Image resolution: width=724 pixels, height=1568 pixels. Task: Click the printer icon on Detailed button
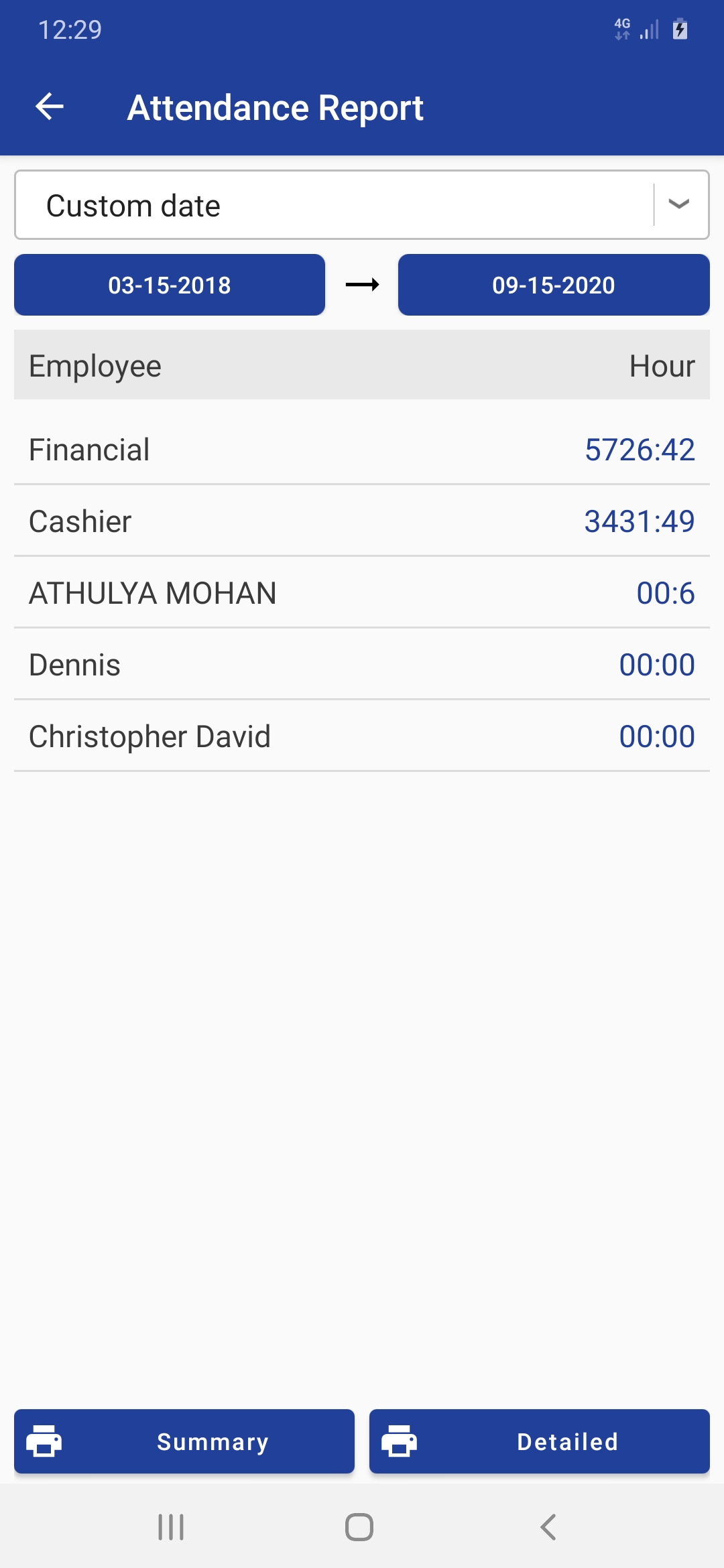point(400,1441)
